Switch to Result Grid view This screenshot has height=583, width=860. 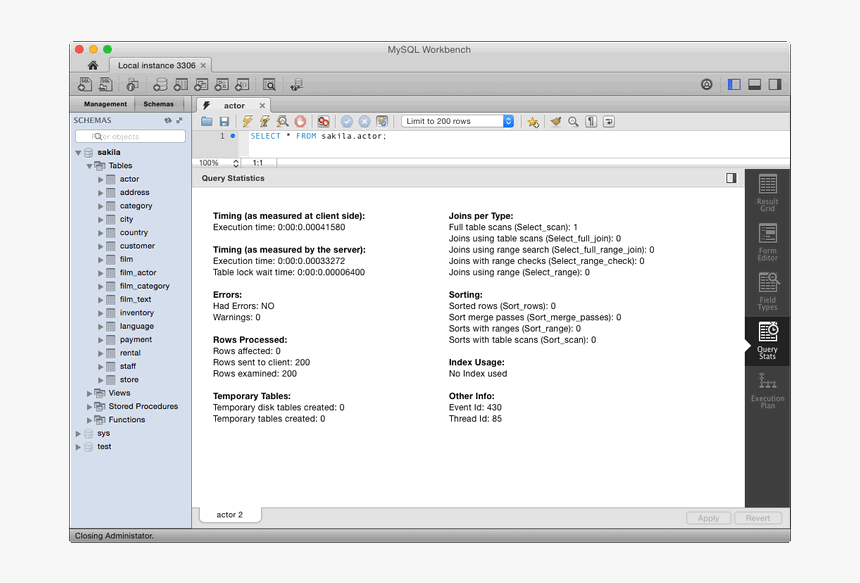pyautogui.click(x=767, y=193)
